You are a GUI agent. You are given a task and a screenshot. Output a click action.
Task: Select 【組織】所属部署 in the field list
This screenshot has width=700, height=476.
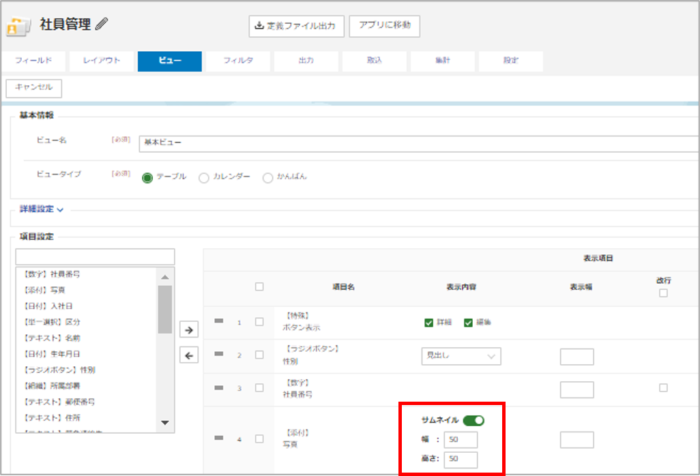click(86, 386)
